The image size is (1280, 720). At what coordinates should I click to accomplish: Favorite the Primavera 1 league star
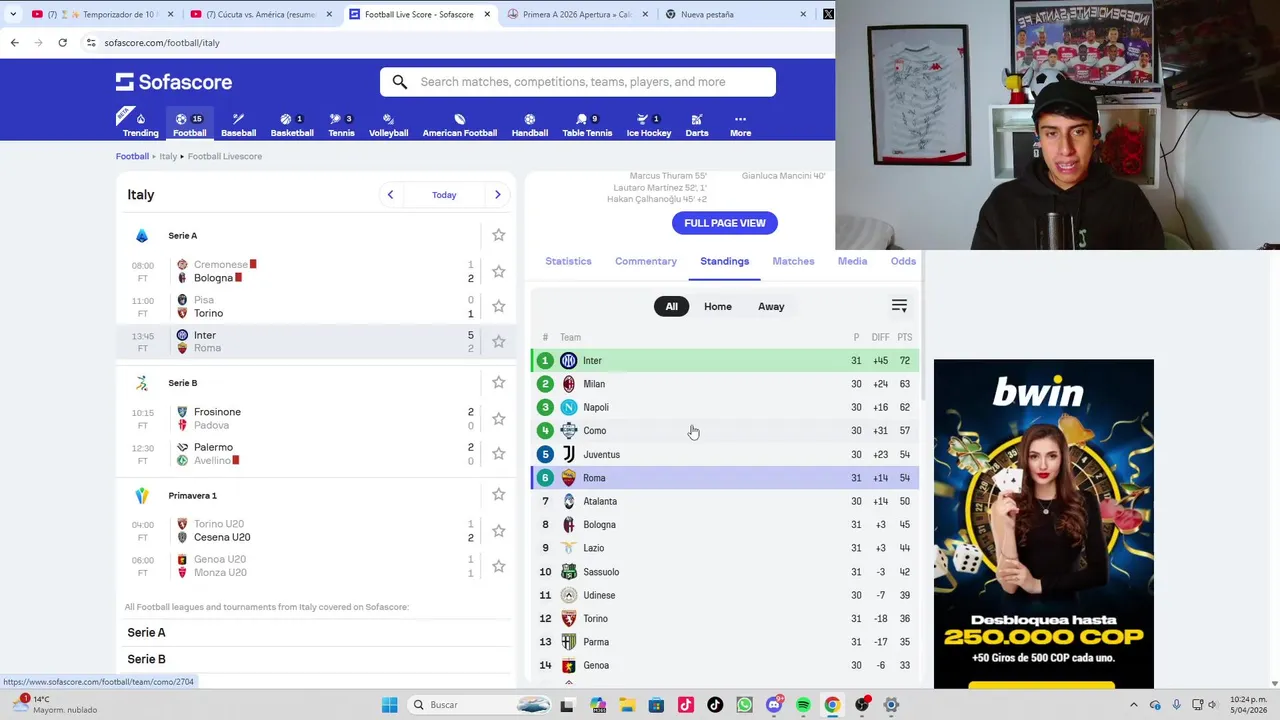(498, 494)
